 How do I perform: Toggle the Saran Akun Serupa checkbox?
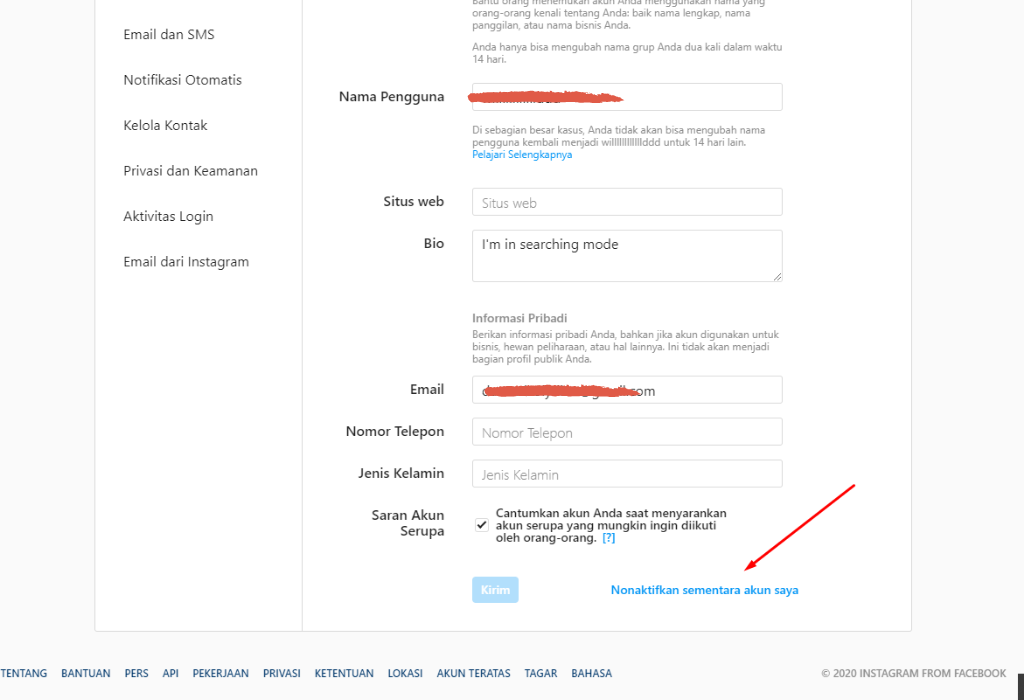point(482,525)
